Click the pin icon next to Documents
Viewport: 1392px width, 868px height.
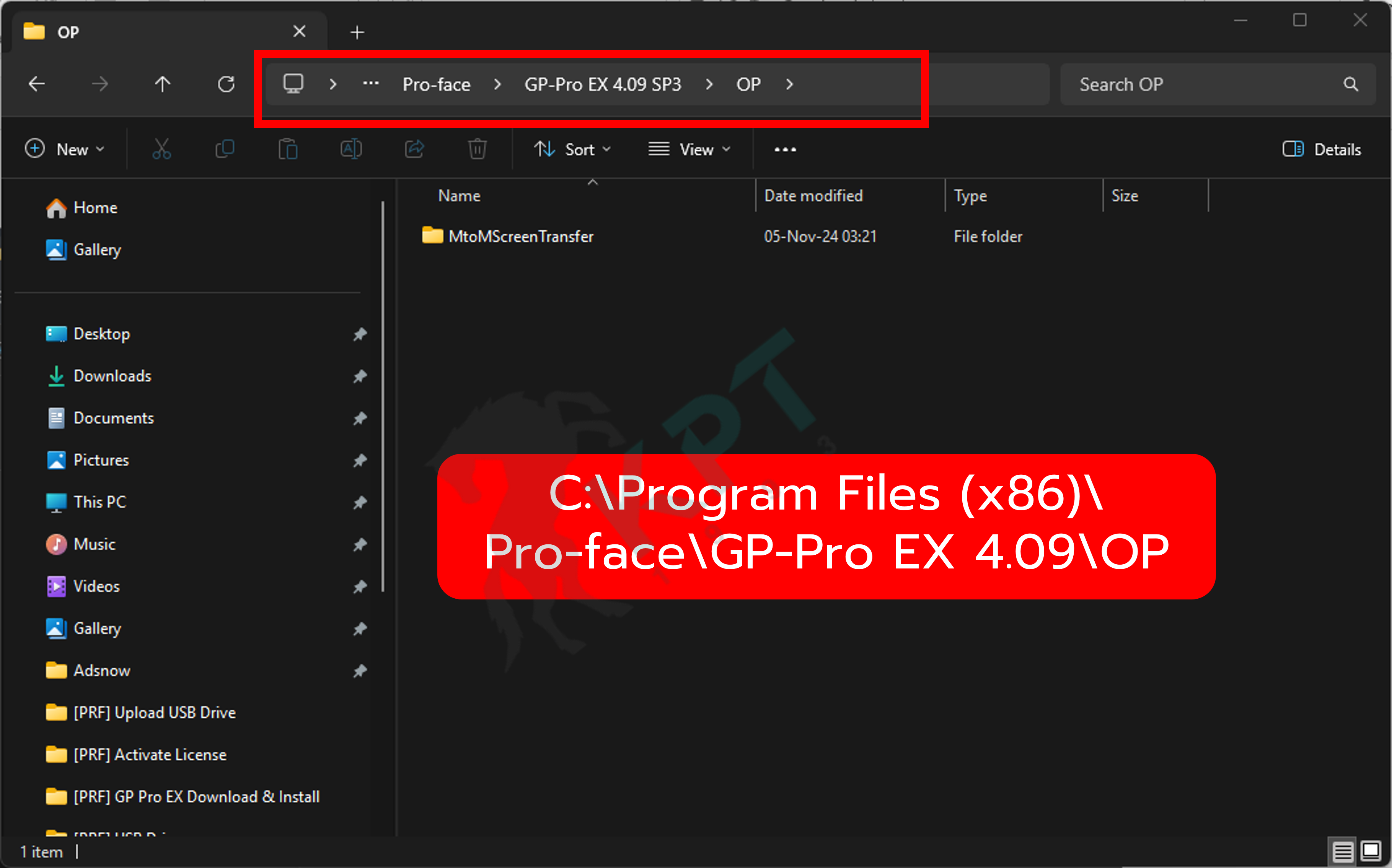pyautogui.click(x=360, y=419)
